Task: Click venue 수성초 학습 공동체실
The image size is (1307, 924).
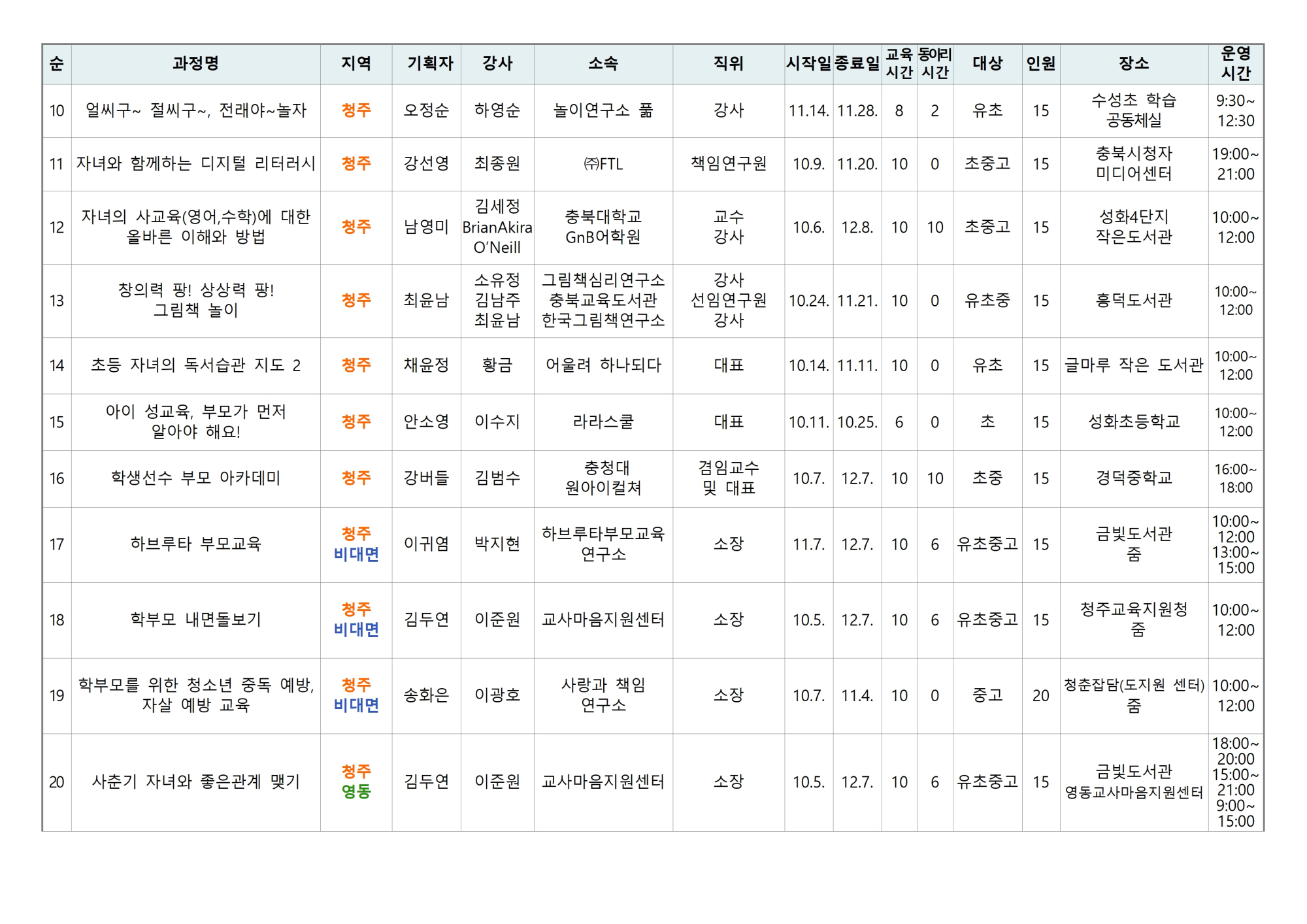Action: pos(1134,110)
